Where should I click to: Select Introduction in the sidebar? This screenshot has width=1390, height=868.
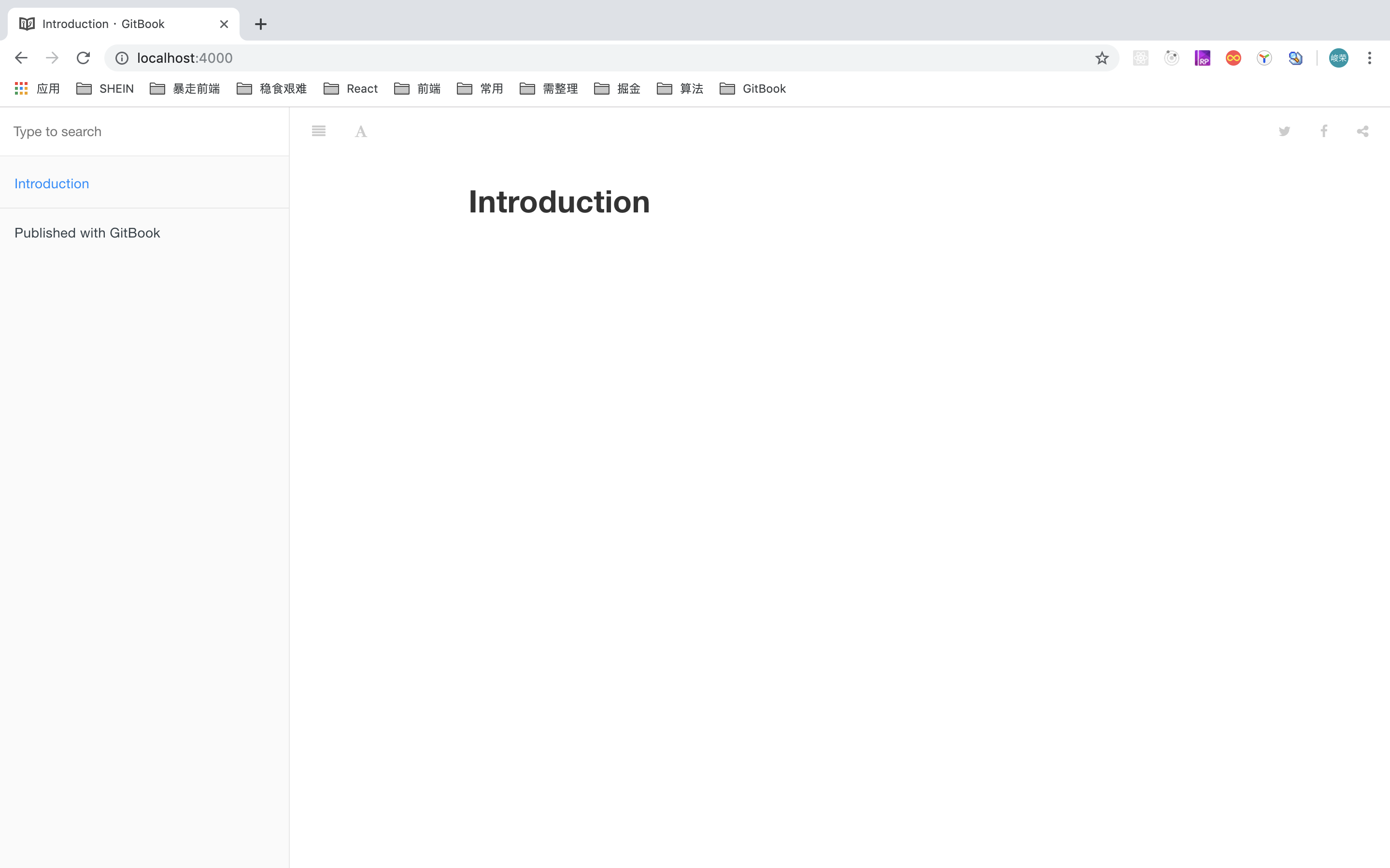click(52, 184)
